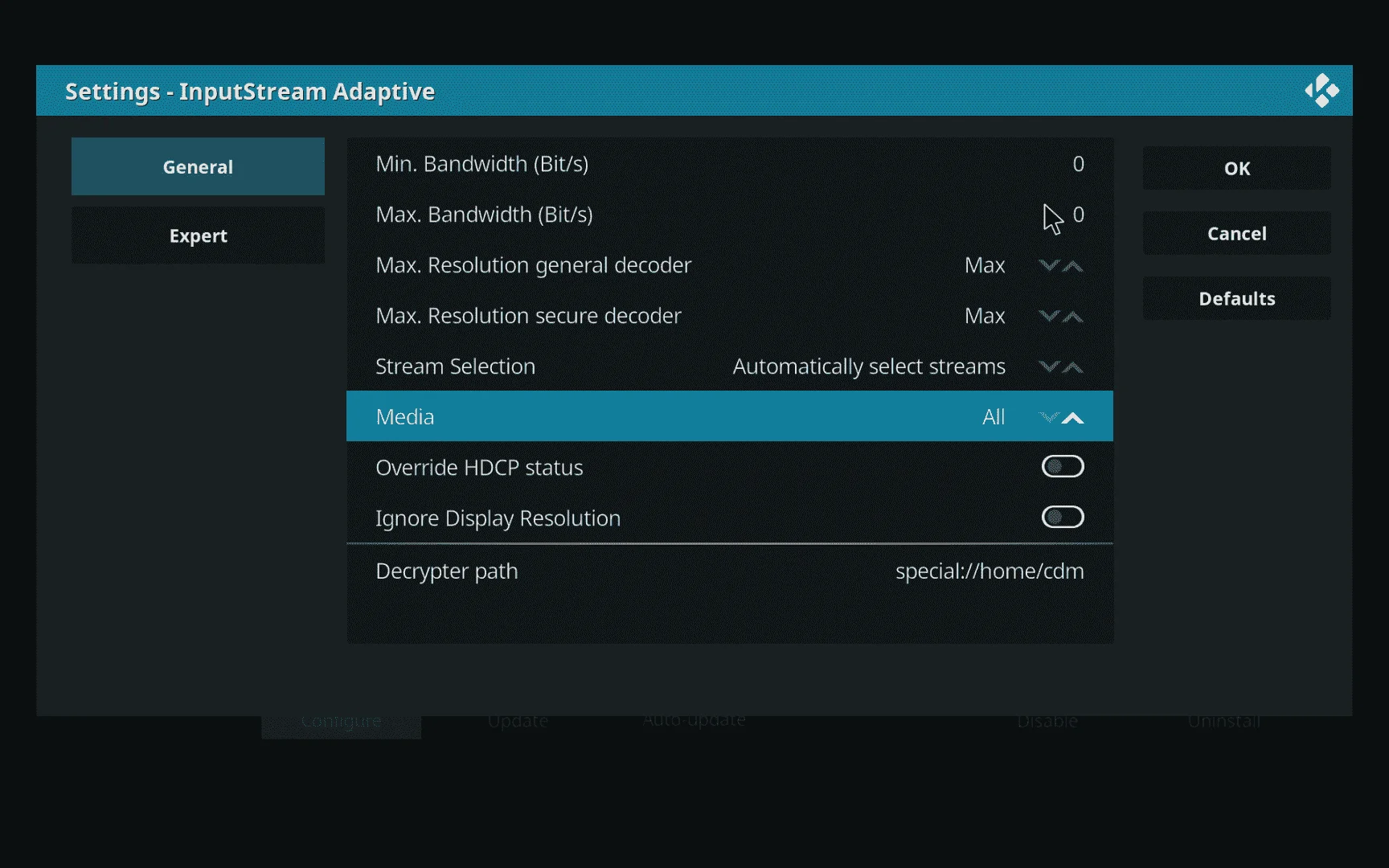1389x868 pixels.
Task: Click down arrow for Max. Resolution secure decoder
Action: click(x=1049, y=316)
